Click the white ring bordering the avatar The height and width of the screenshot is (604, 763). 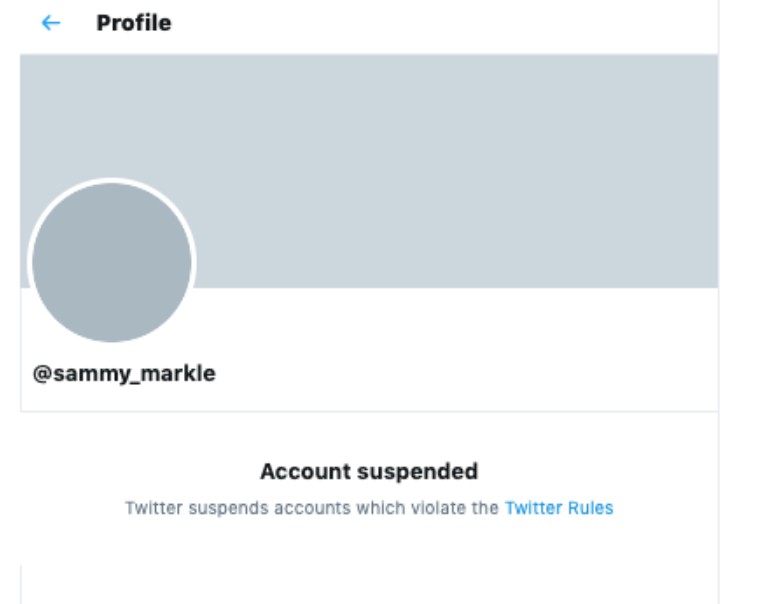(111, 181)
